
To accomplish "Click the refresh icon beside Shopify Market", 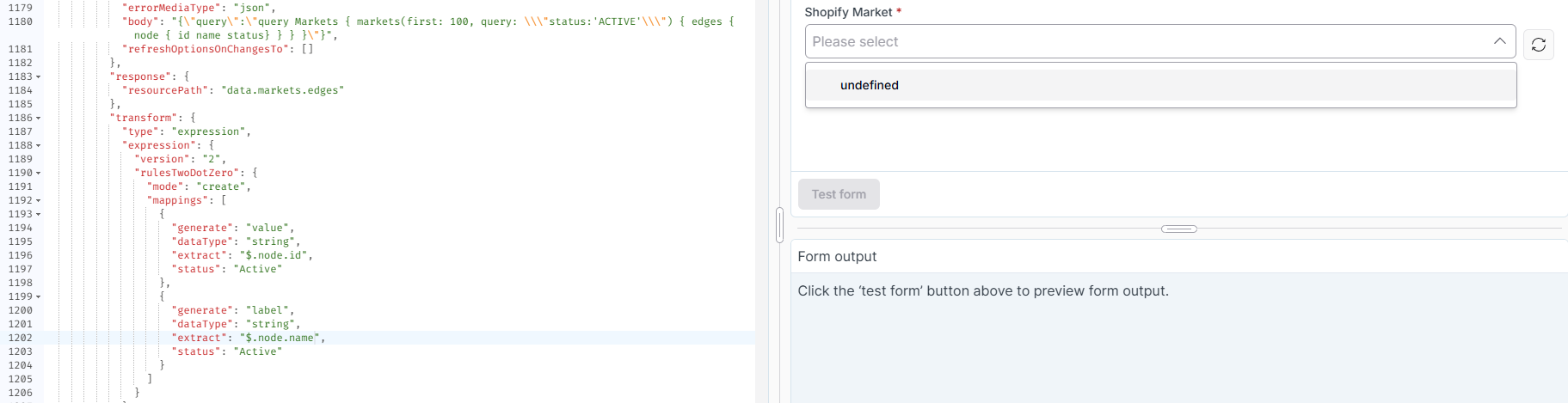I will click(x=1538, y=45).
